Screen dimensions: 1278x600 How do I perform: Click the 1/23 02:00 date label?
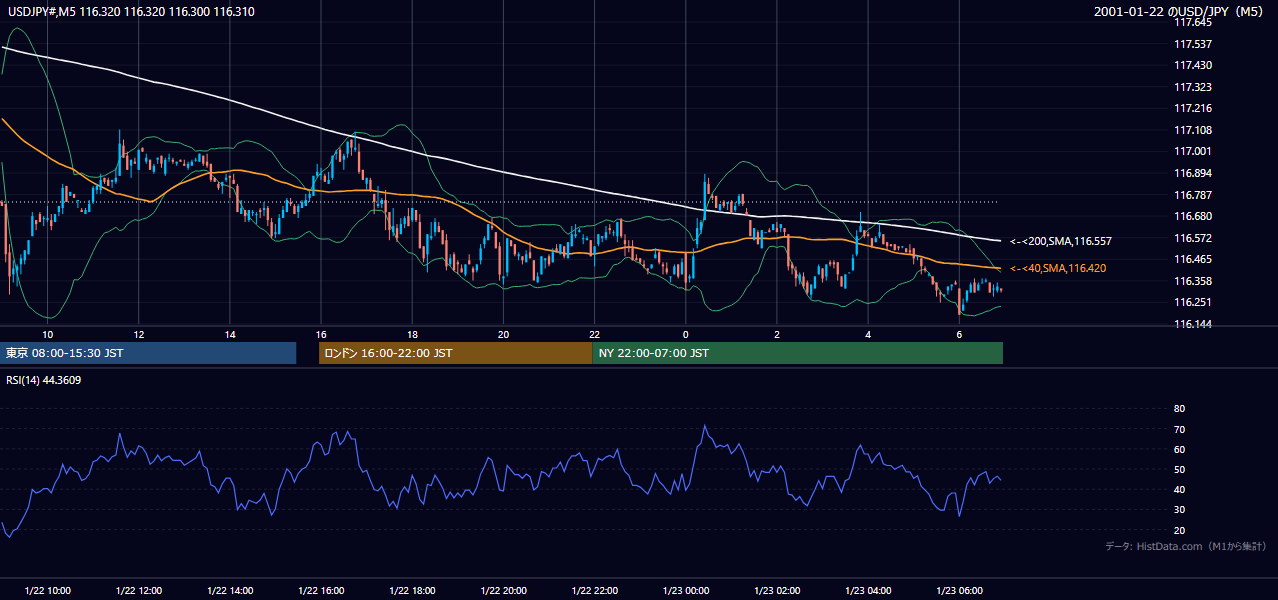click(x=777, y=590)
